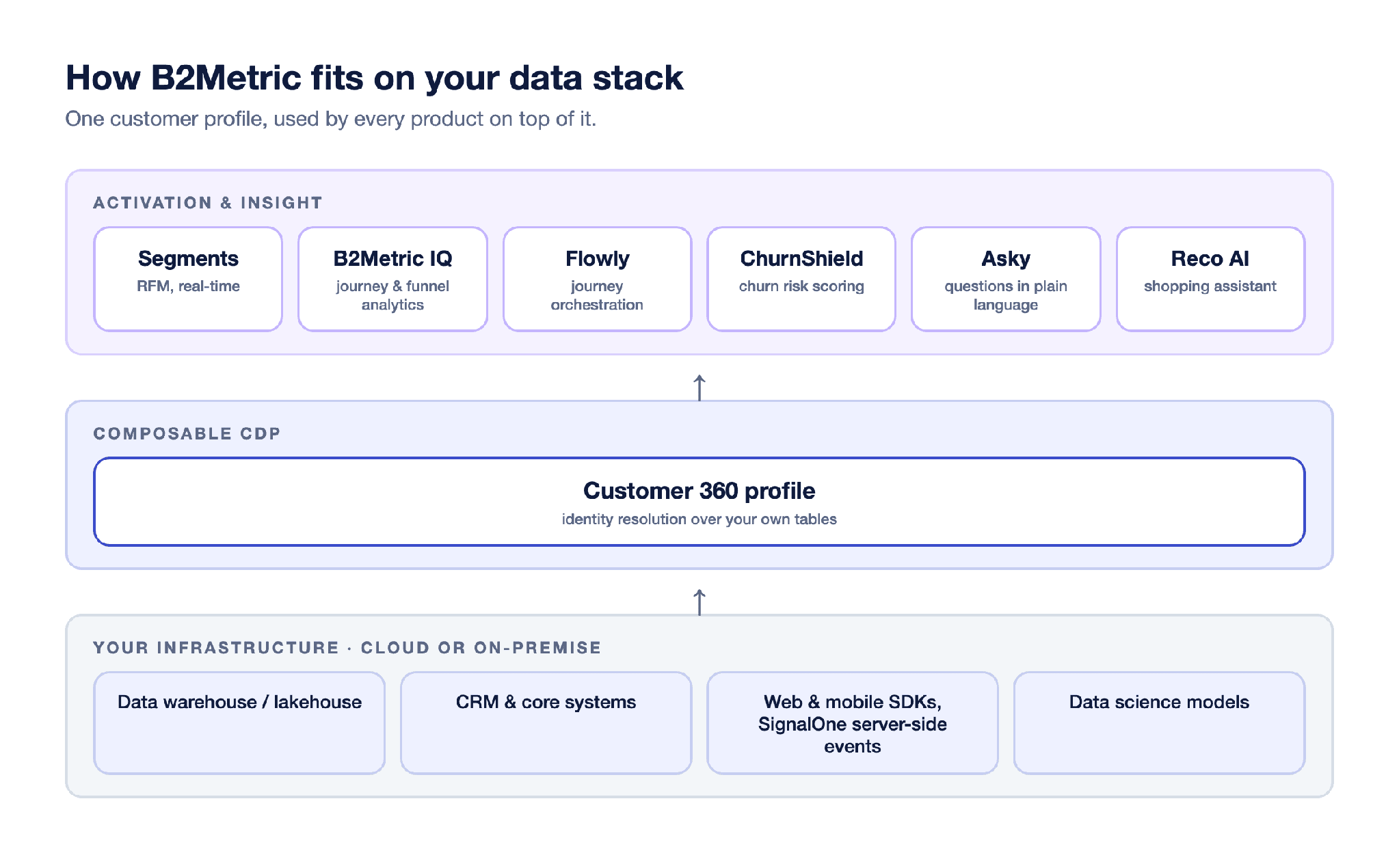Choose the ChurnShield card
The image size is (1399, 868).
pyautogui.click(x=801, y=279)
